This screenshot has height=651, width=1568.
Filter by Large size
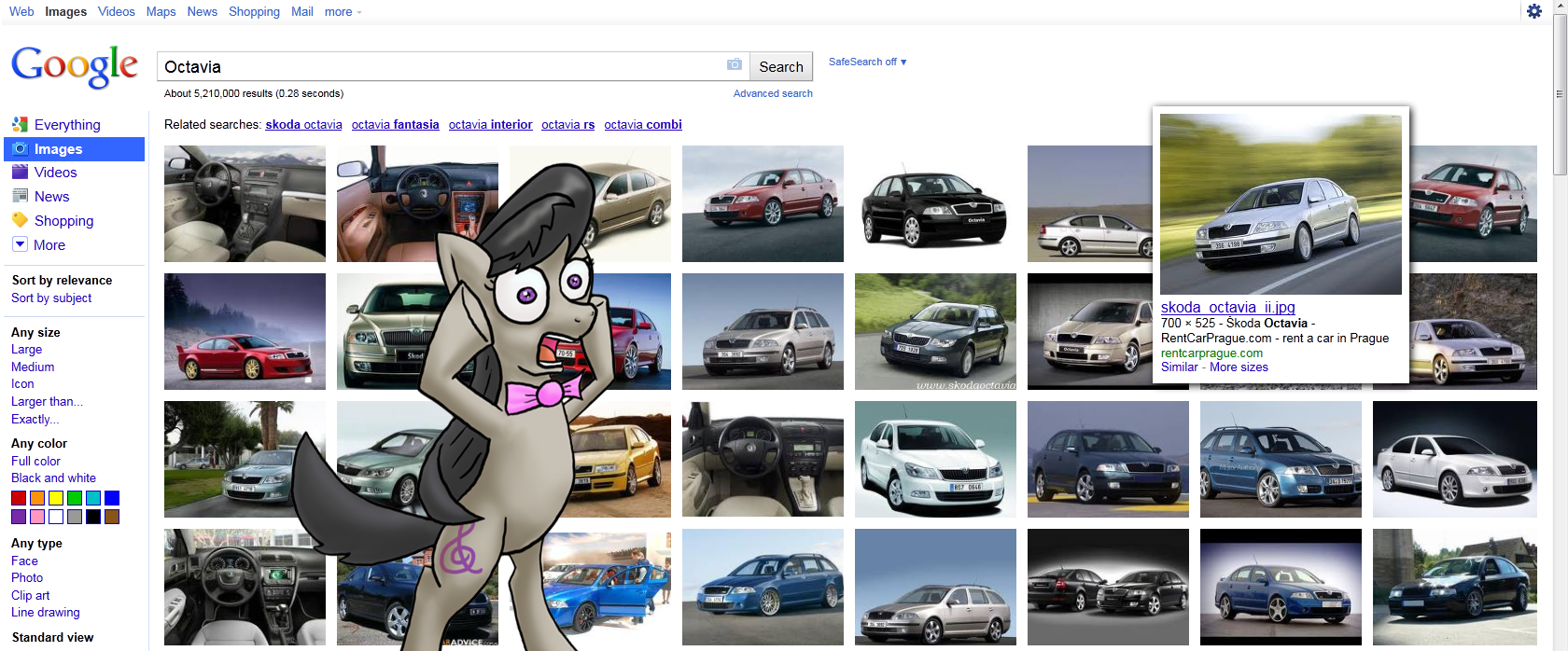[26, 349]
